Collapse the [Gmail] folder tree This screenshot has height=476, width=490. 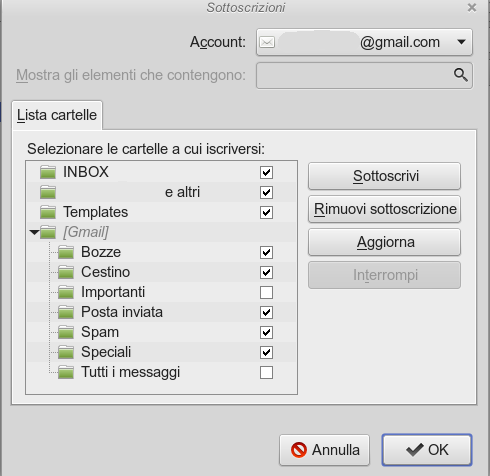[x=34, y=232]
